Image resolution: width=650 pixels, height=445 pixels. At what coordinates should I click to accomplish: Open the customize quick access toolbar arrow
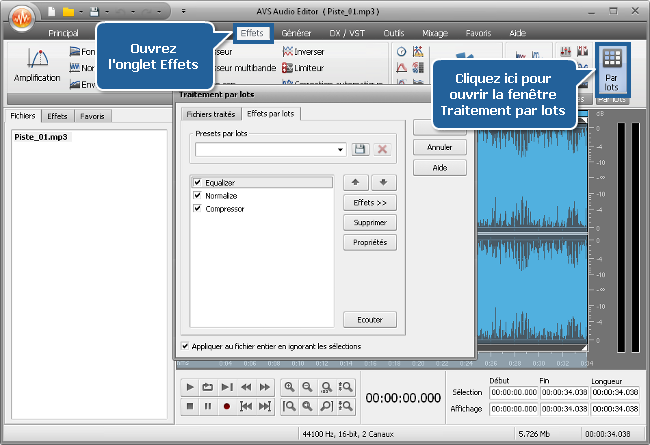(183, 12)
